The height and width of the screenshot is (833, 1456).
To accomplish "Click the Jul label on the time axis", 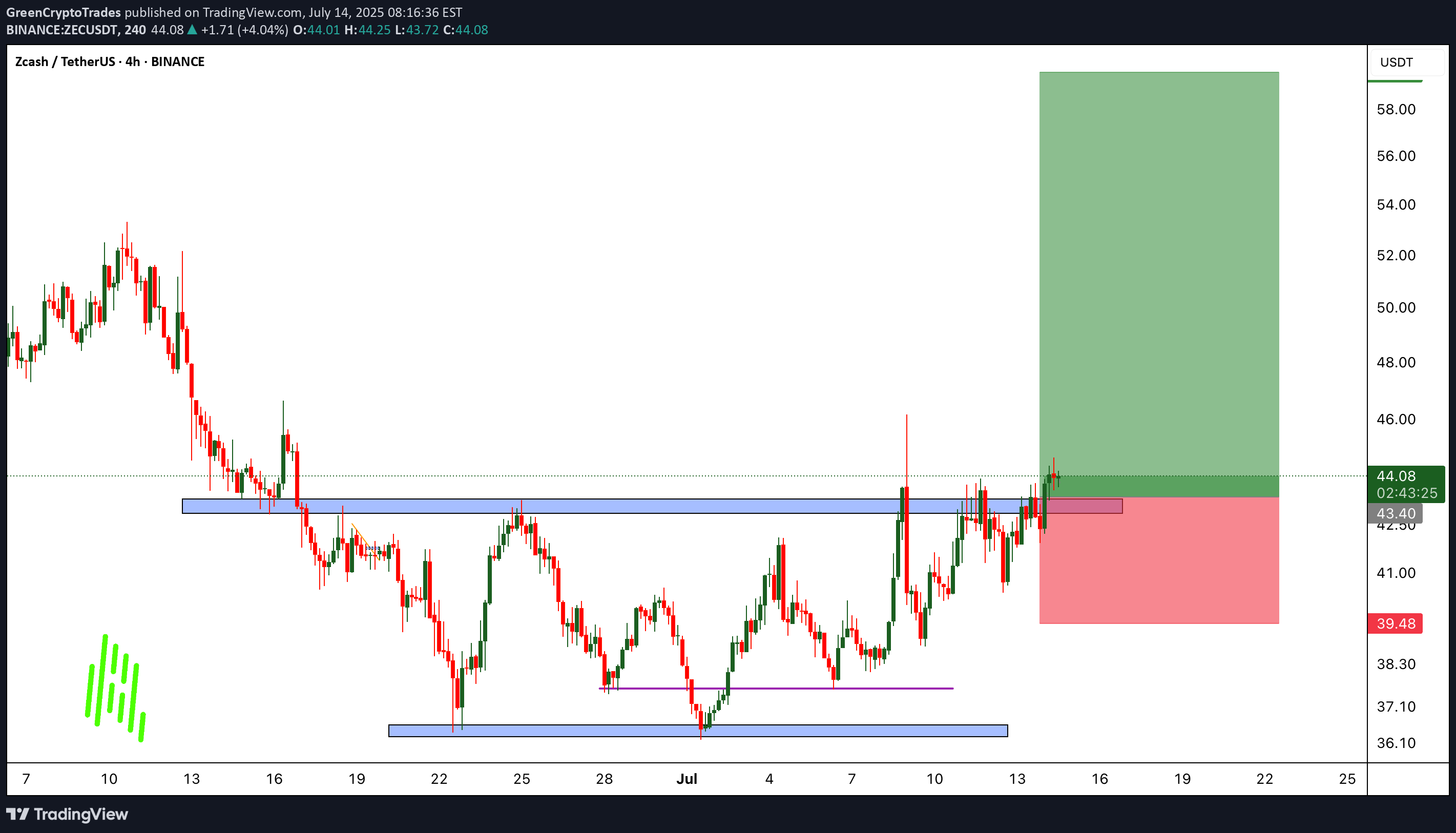I will coord(687,779).
